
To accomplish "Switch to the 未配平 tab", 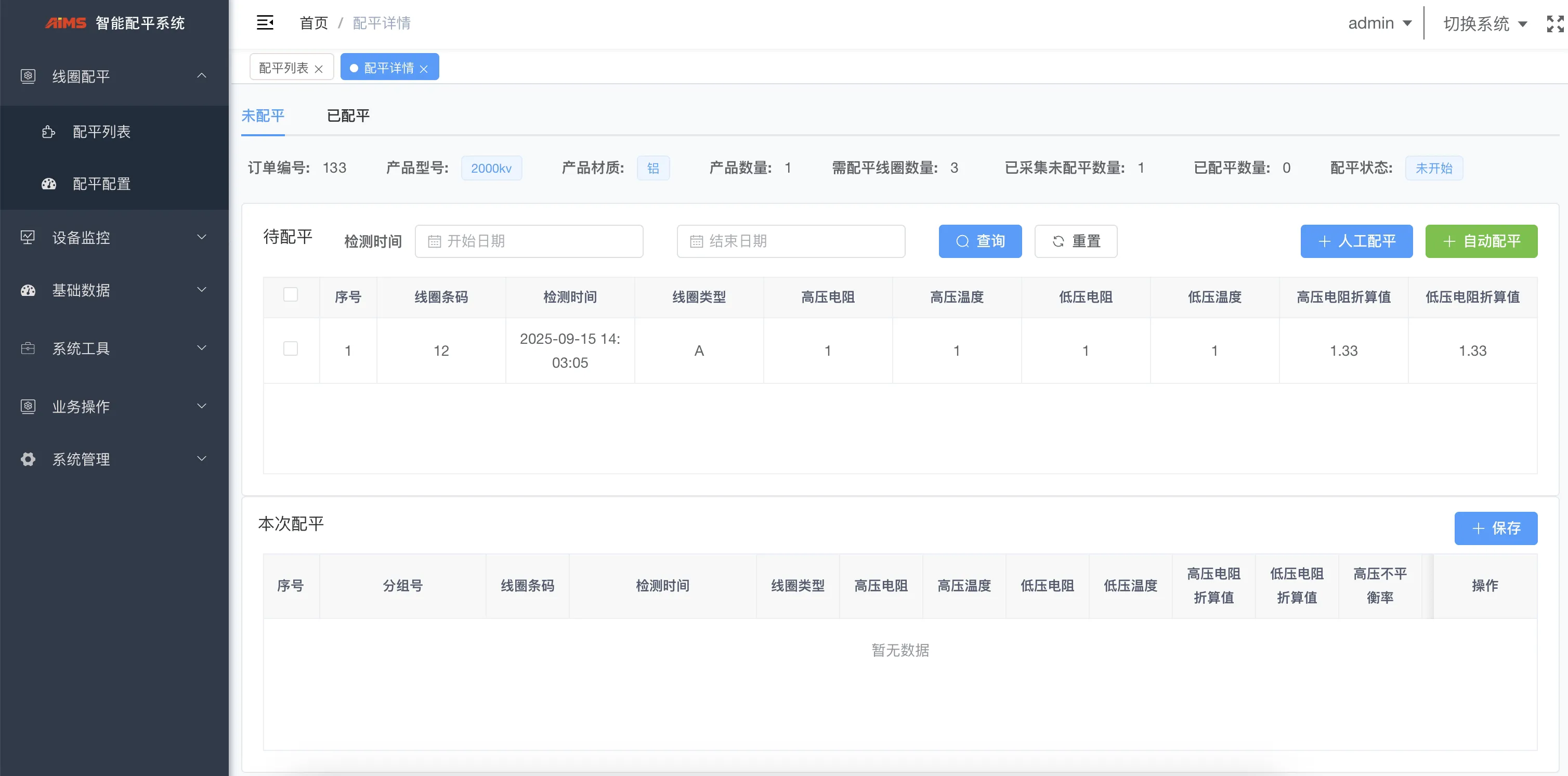I will pos(263,116).
